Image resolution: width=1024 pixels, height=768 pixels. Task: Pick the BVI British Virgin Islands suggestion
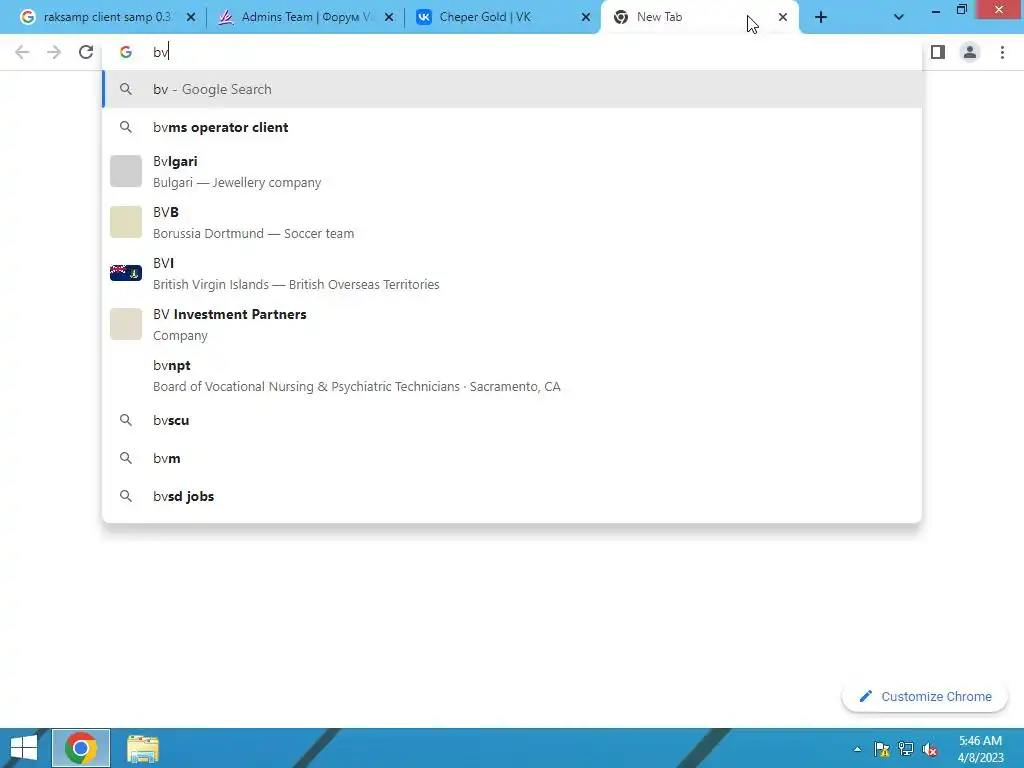click(512, 274)
